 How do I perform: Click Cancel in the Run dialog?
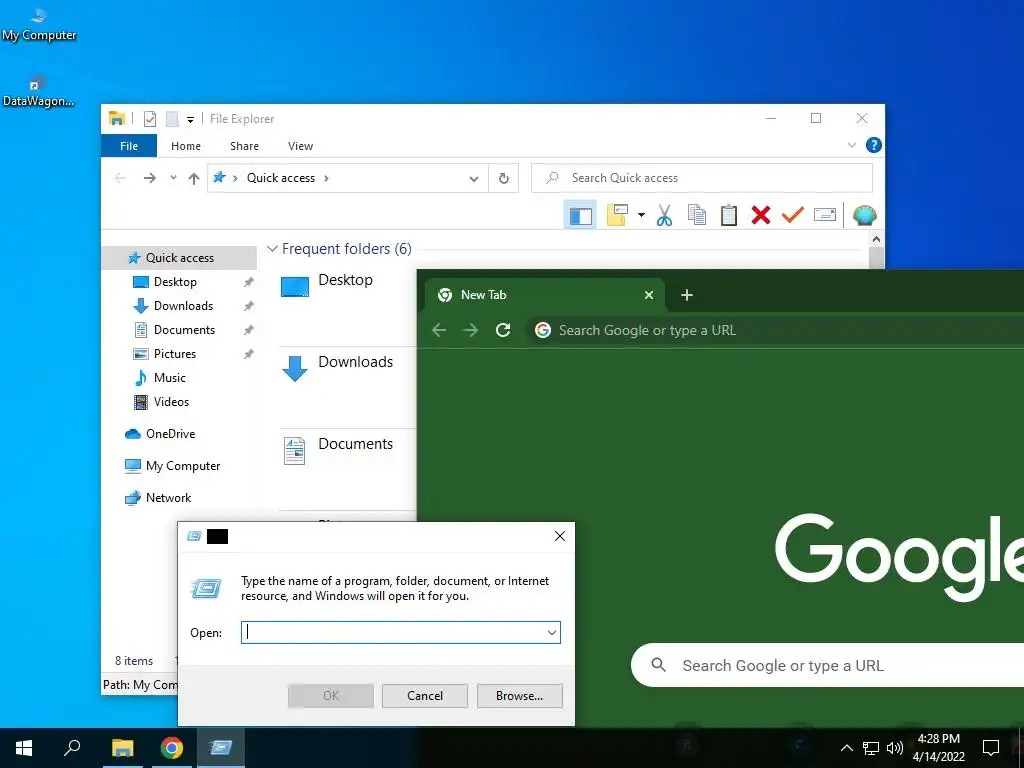pos(424,696)
